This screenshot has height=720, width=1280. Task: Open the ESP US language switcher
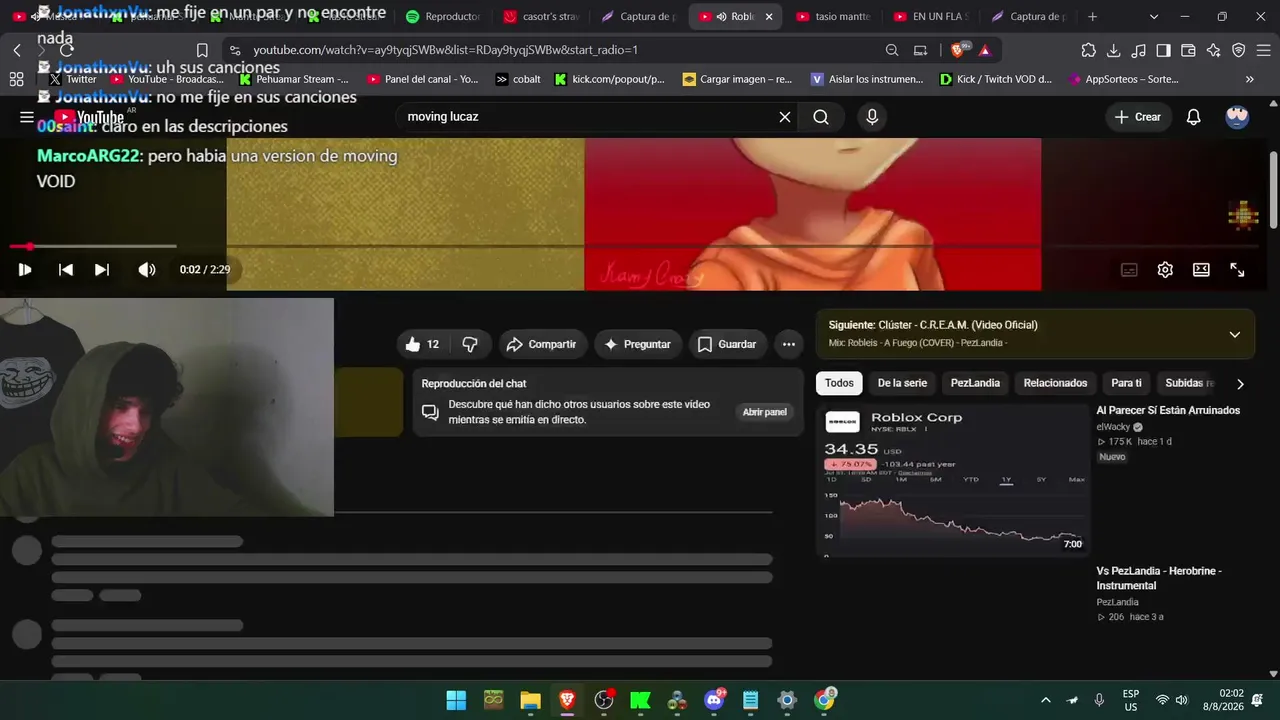point(1131,700)
